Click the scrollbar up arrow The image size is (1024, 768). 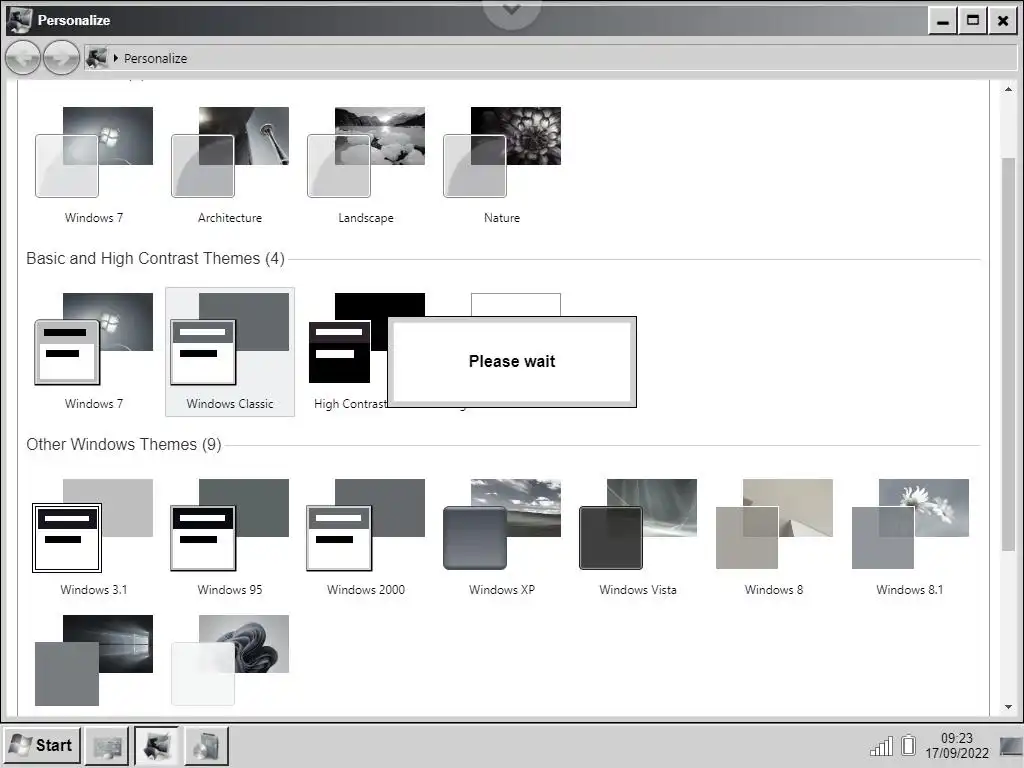(x=1008, y=89)
